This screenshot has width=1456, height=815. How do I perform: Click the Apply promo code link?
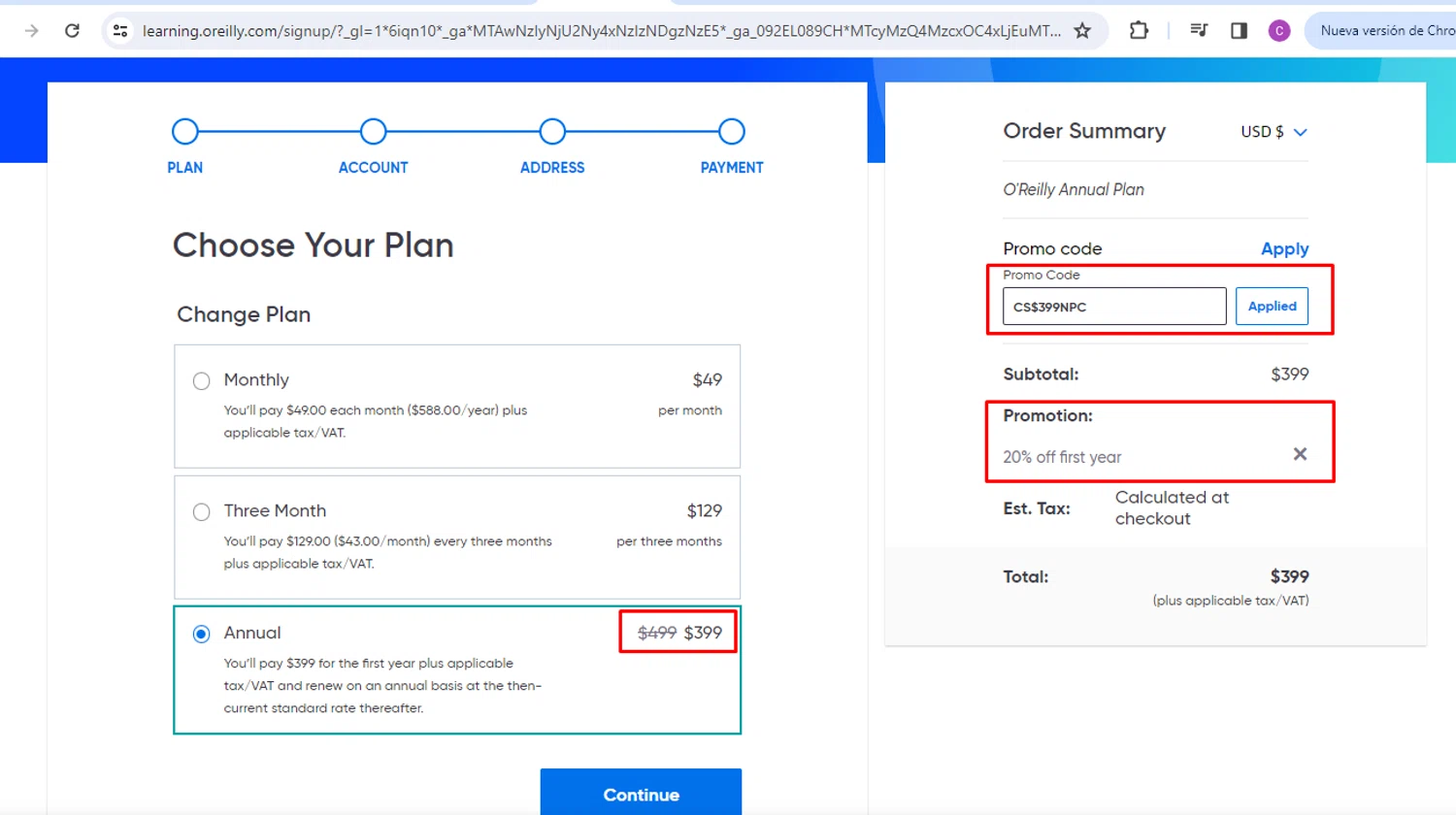click(x=1284, y=249)
